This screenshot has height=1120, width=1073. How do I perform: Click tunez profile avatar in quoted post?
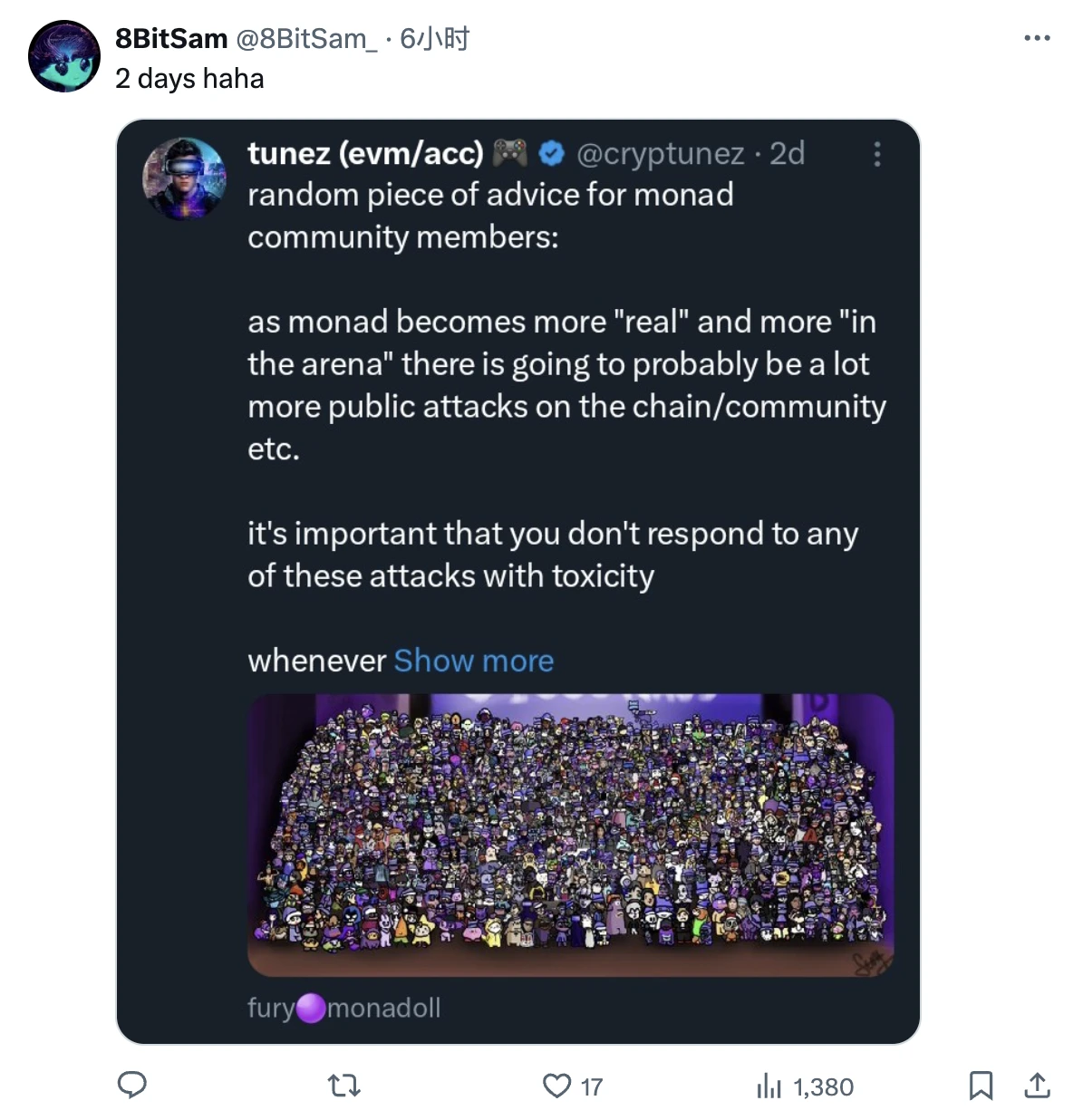(185, 179)
